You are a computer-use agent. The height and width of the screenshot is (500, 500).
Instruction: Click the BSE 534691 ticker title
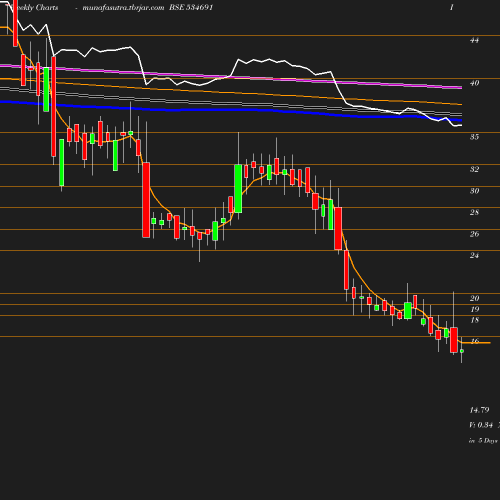(x=191, y=7)
